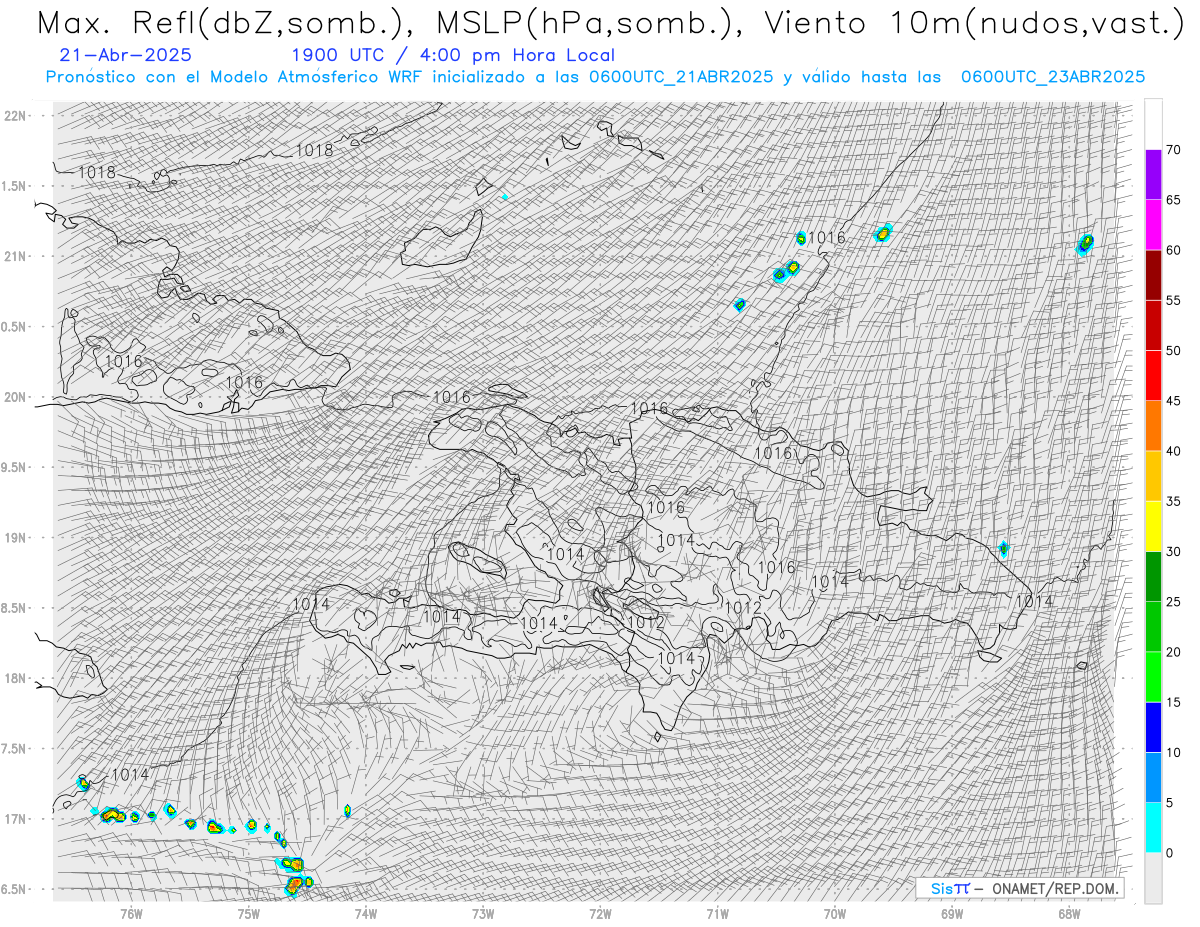Click the colorbar value '45'
Viewport: 1200px width, 927px height.
point(1173,401)
